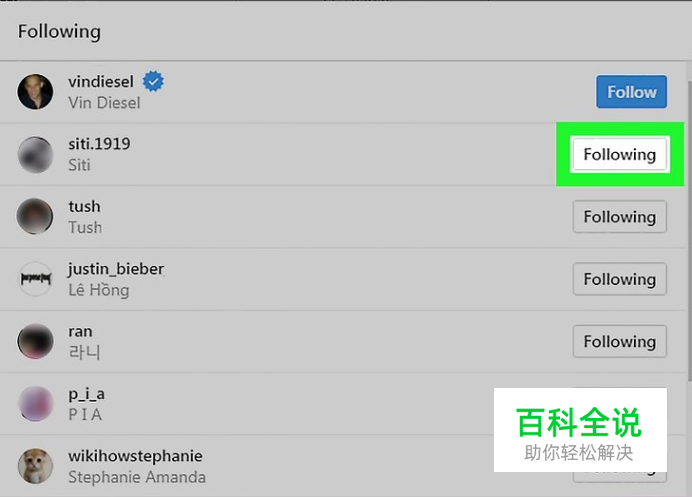Open siti.1919's profile avatar

pos(35,154)
